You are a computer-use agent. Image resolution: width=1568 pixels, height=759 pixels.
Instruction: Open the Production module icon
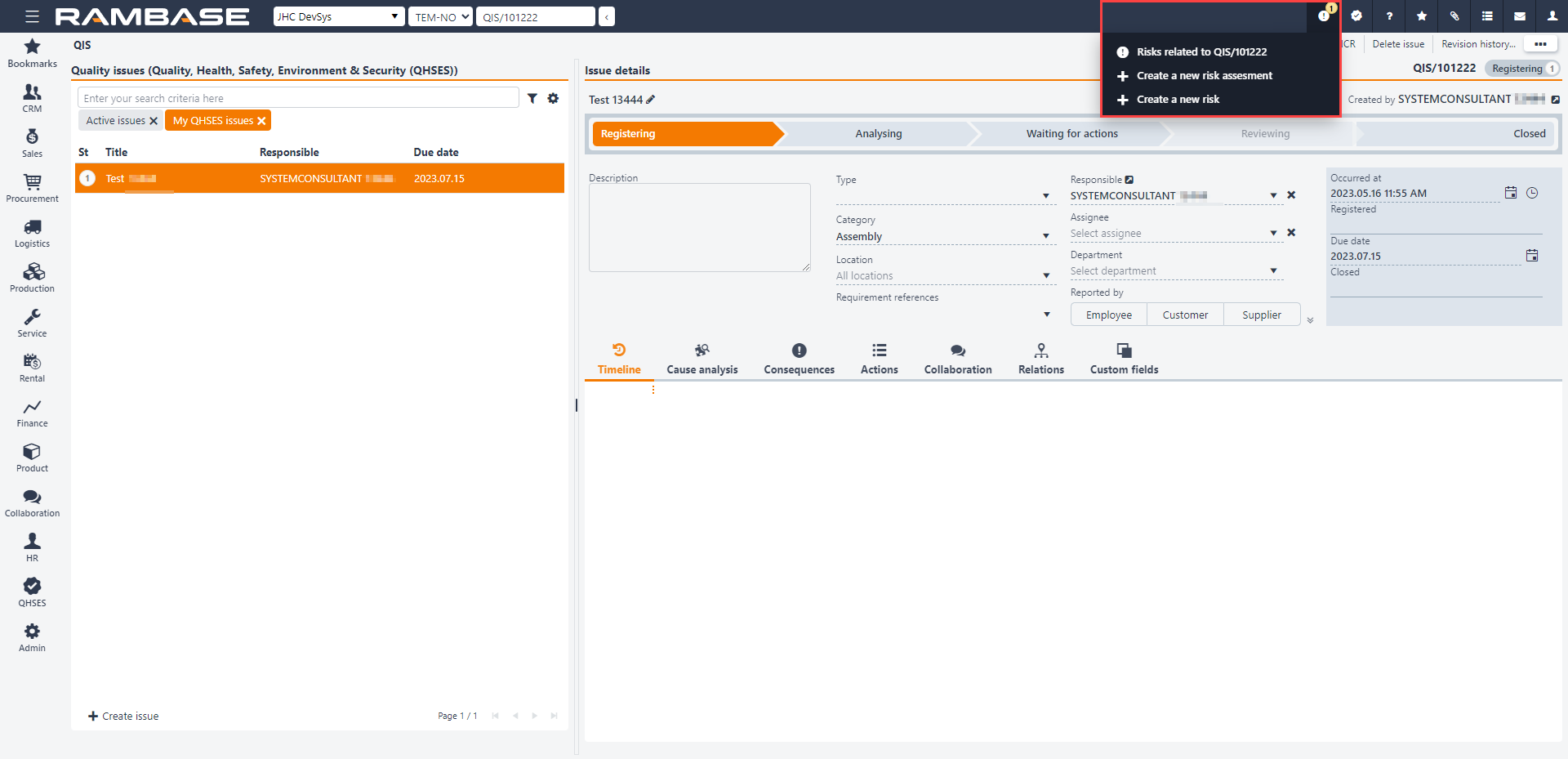tap(32, 277)
